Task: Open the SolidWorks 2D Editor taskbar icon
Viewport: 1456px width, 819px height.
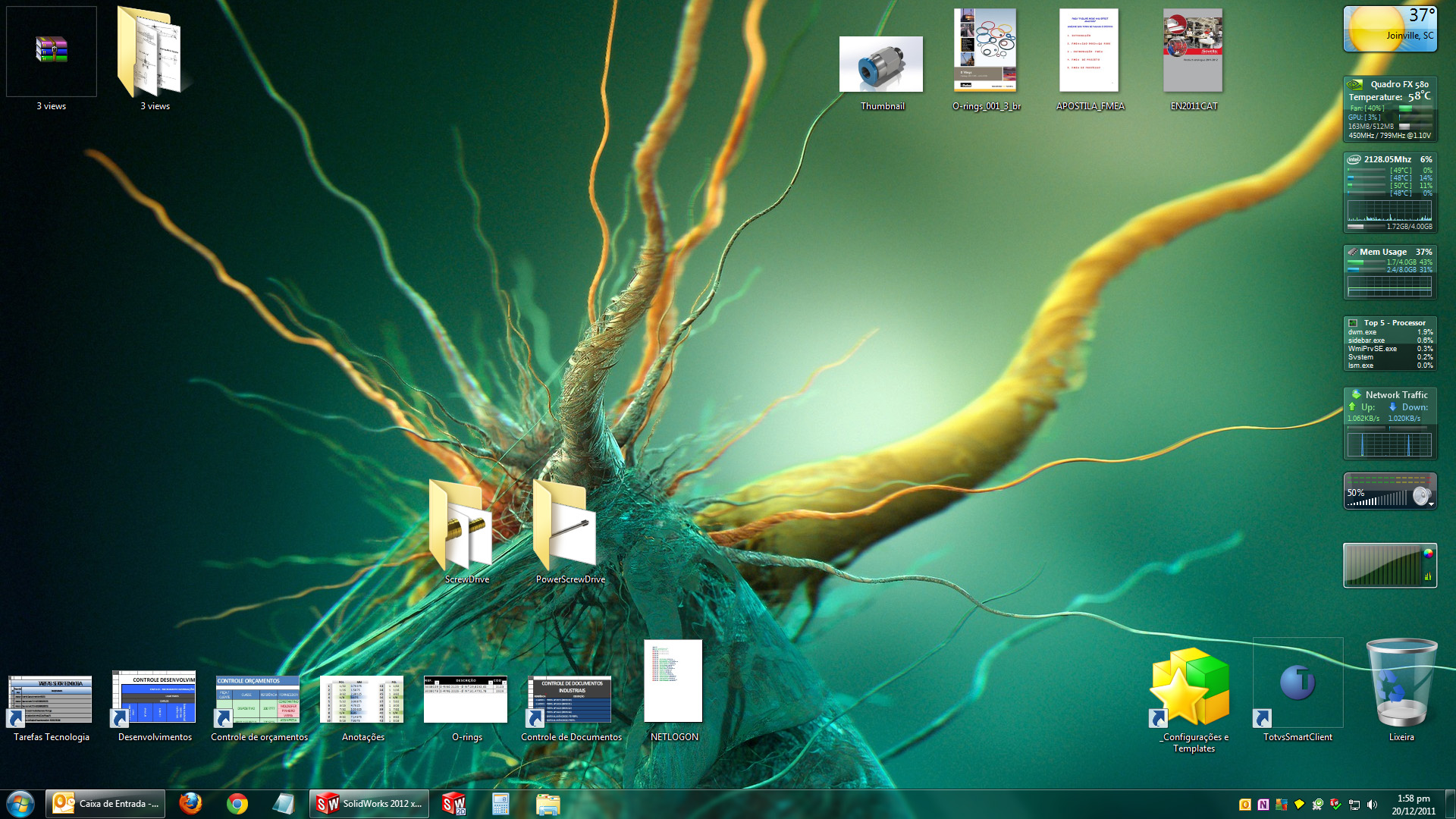Action: 453,804
